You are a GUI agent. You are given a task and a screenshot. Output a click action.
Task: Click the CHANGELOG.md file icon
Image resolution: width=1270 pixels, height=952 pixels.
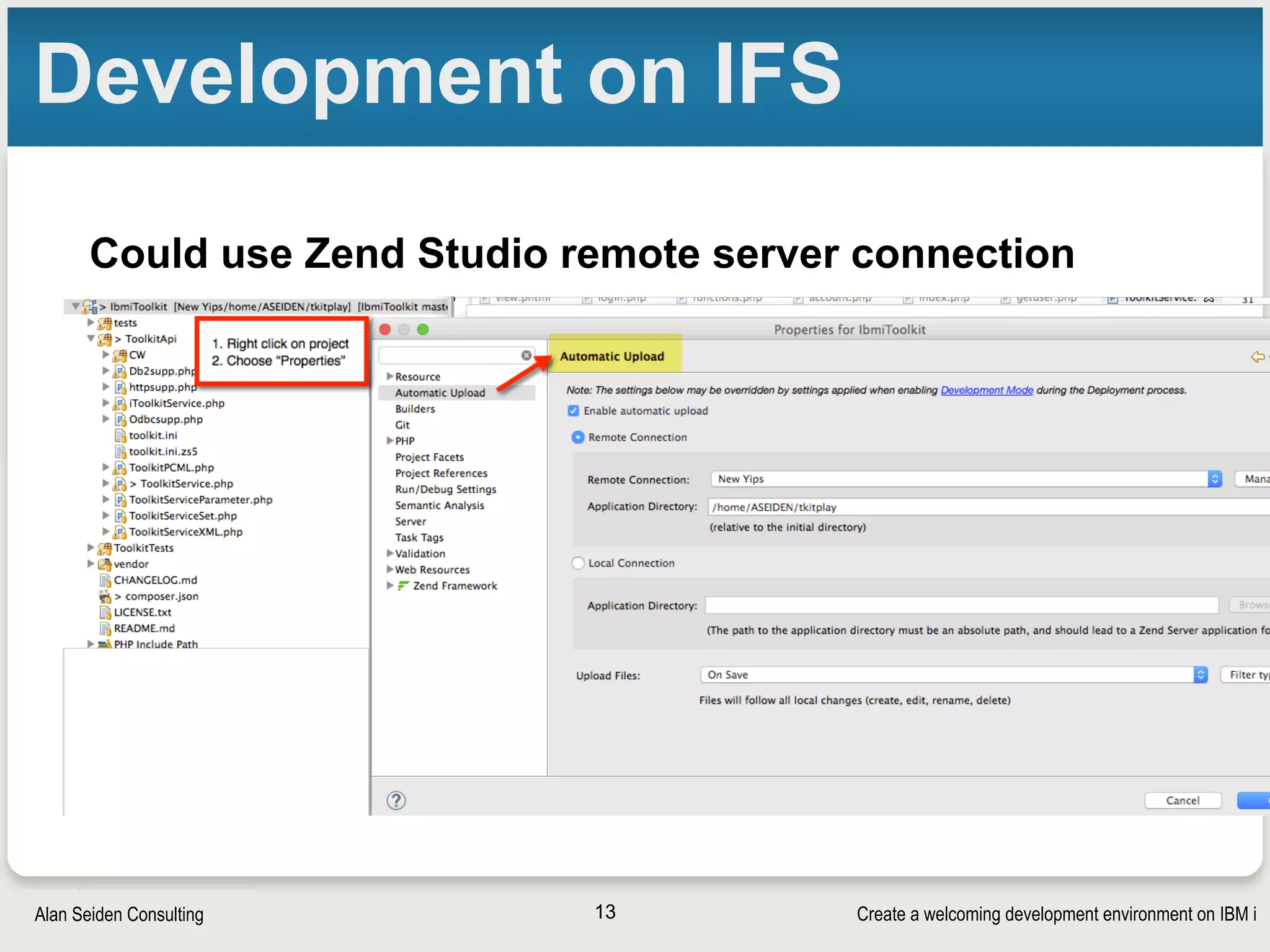pos(105,581)
